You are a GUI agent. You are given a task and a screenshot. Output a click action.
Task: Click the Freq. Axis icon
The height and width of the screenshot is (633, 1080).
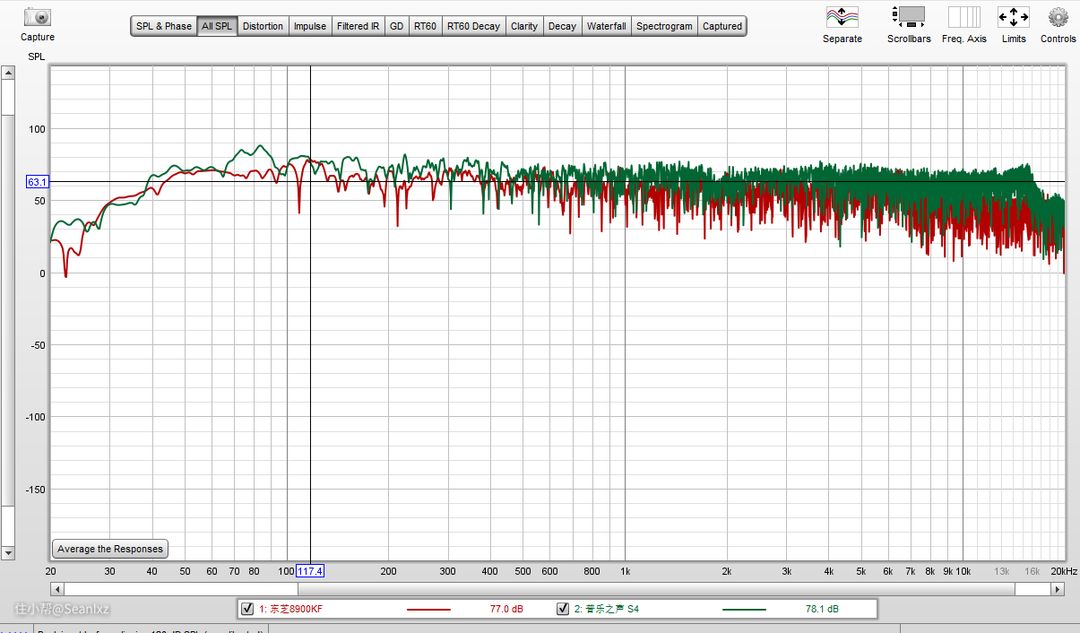(x=964, y=17)
